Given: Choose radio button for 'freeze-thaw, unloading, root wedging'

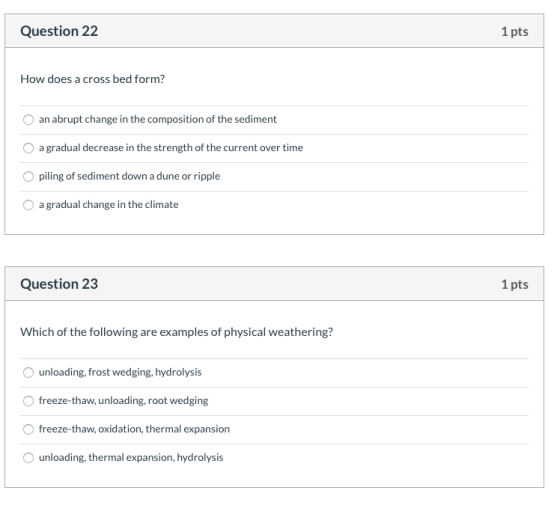Looking at the screenshot, I should pyautogui.click(x=28, y=401).
